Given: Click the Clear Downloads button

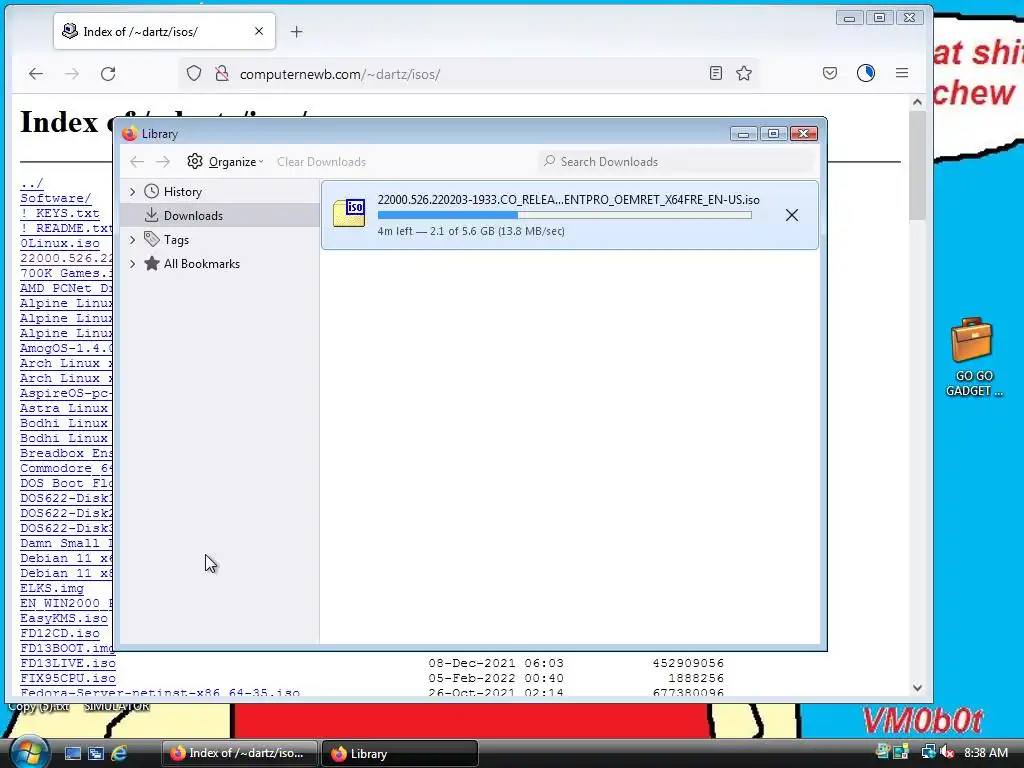Looking at the screenshot, I should [321, 162].
